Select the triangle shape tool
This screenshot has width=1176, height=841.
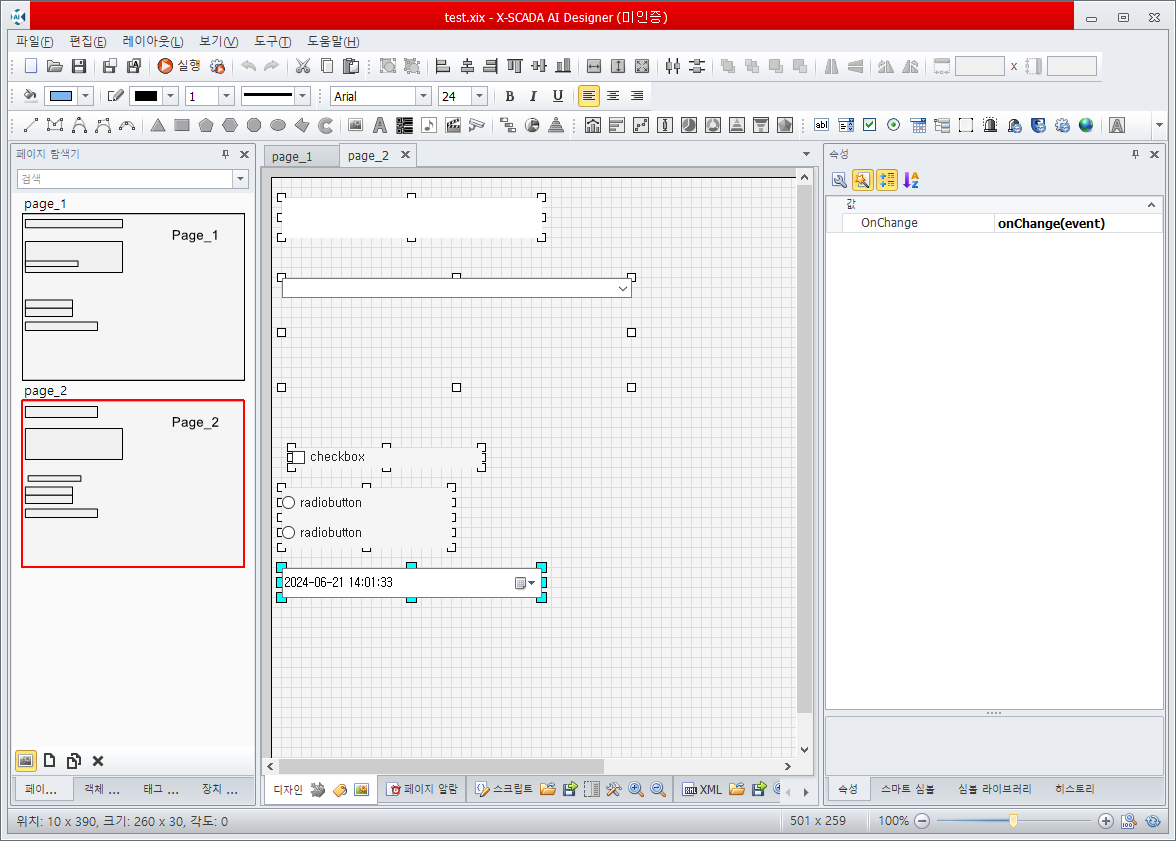(x=158, y=125)
